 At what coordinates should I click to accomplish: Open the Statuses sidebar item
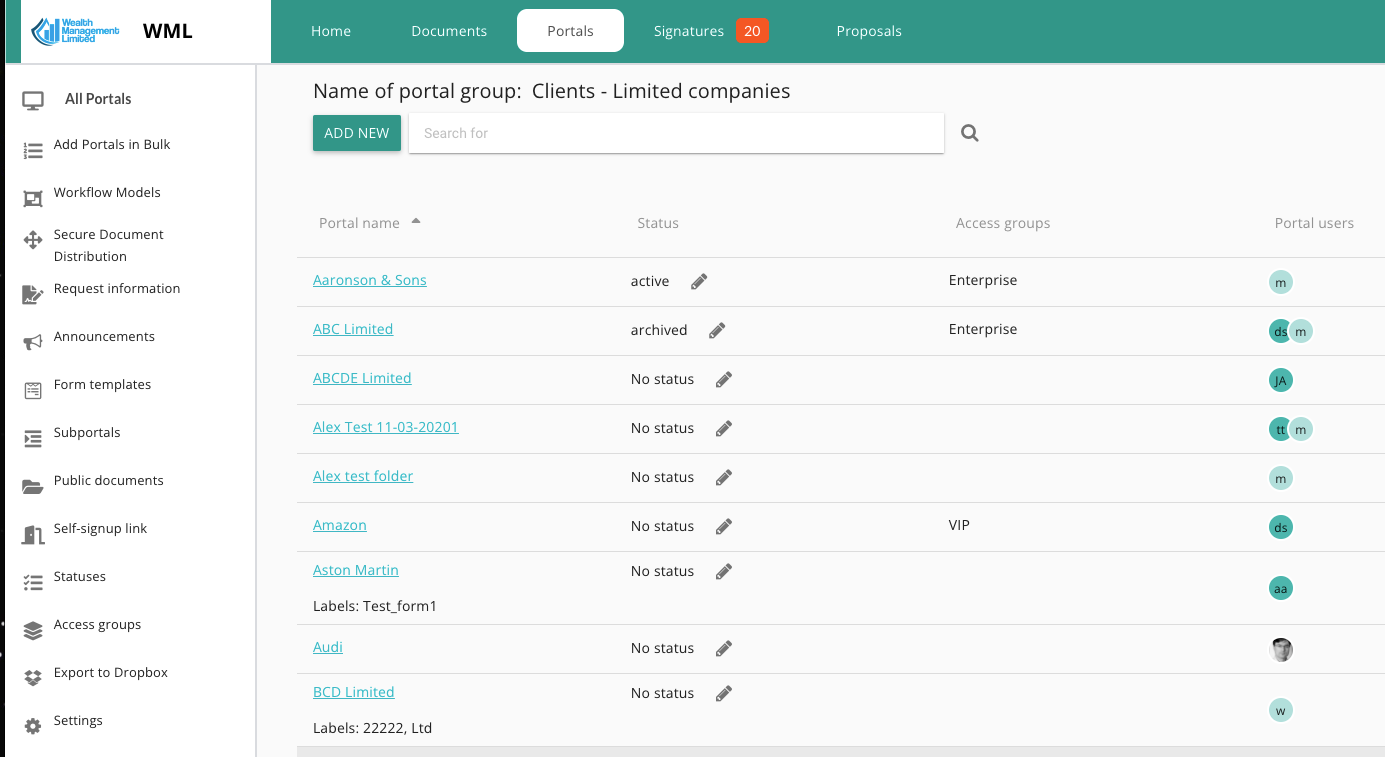point(81,576)
